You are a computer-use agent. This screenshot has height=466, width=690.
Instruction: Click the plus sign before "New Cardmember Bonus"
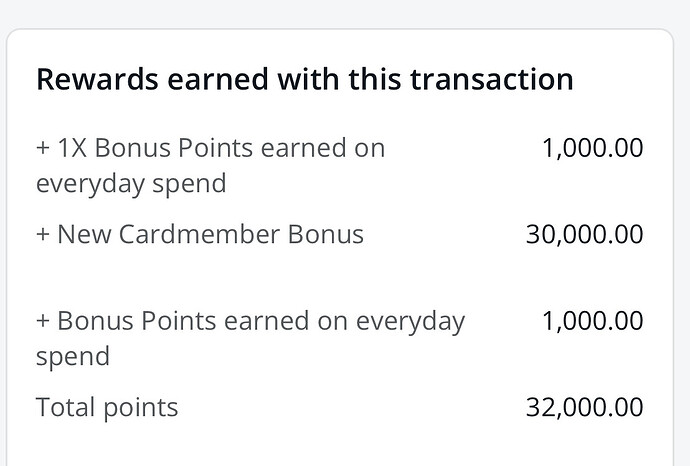tap(43, 235)
